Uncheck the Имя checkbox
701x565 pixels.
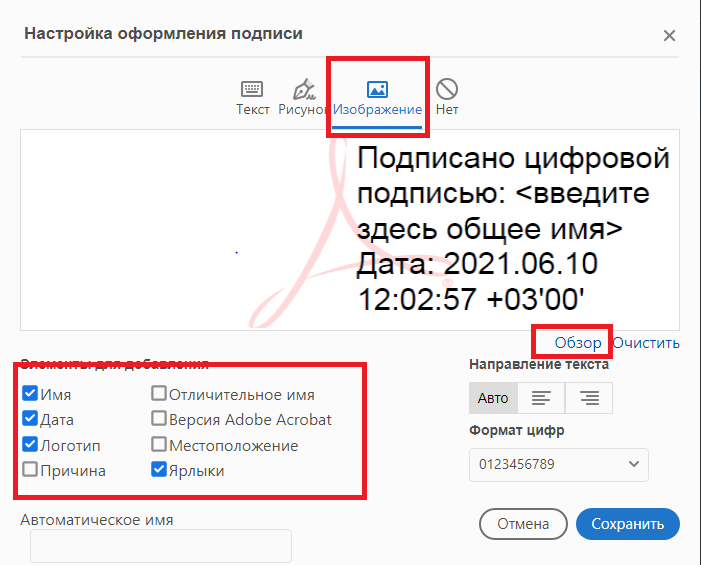(x=30, y=394)
